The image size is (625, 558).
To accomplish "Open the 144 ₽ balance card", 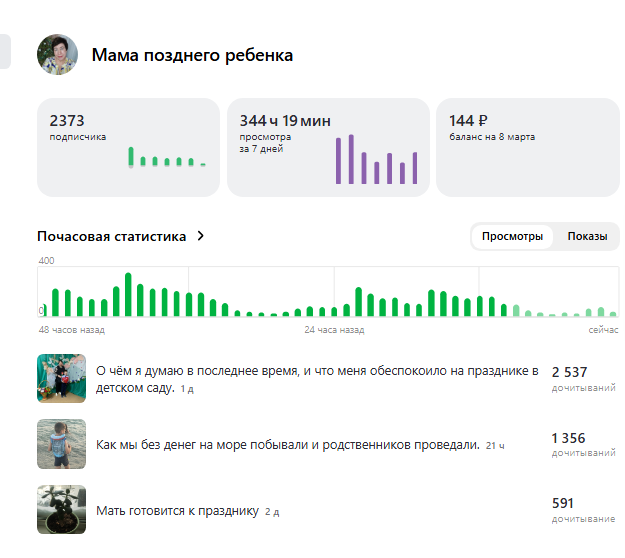I will (x=528, y=147).
